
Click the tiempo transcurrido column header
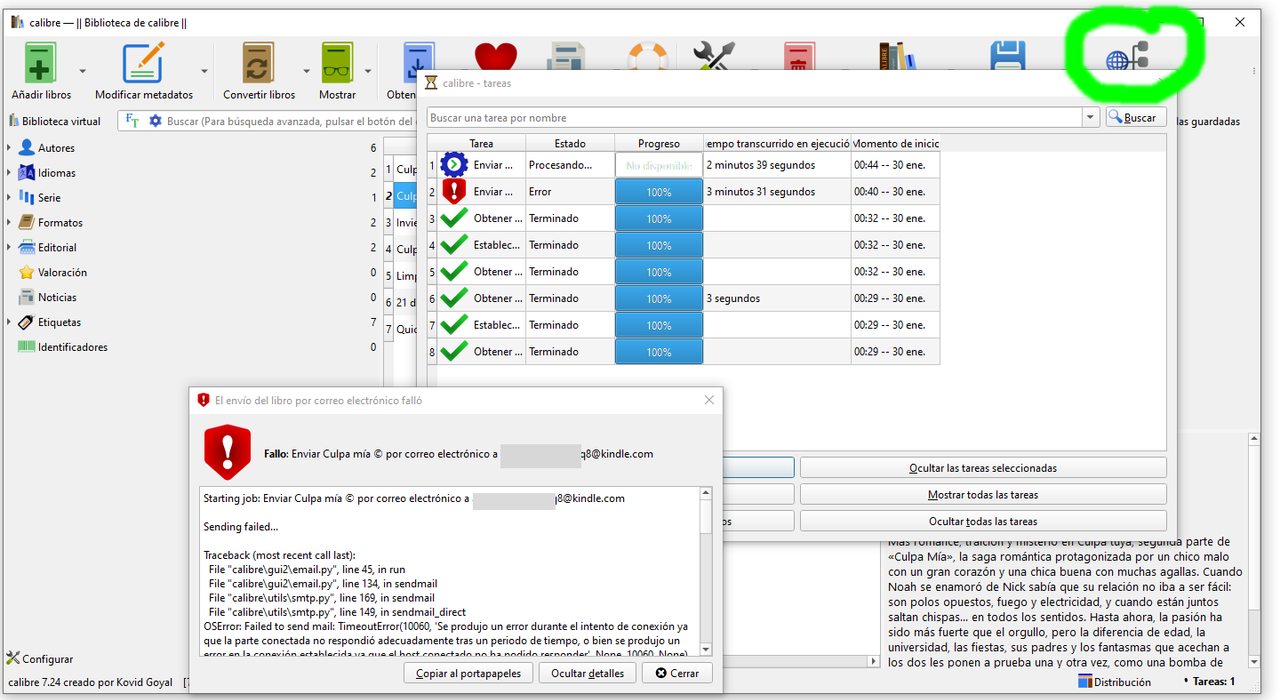click(x=777, y=144)
